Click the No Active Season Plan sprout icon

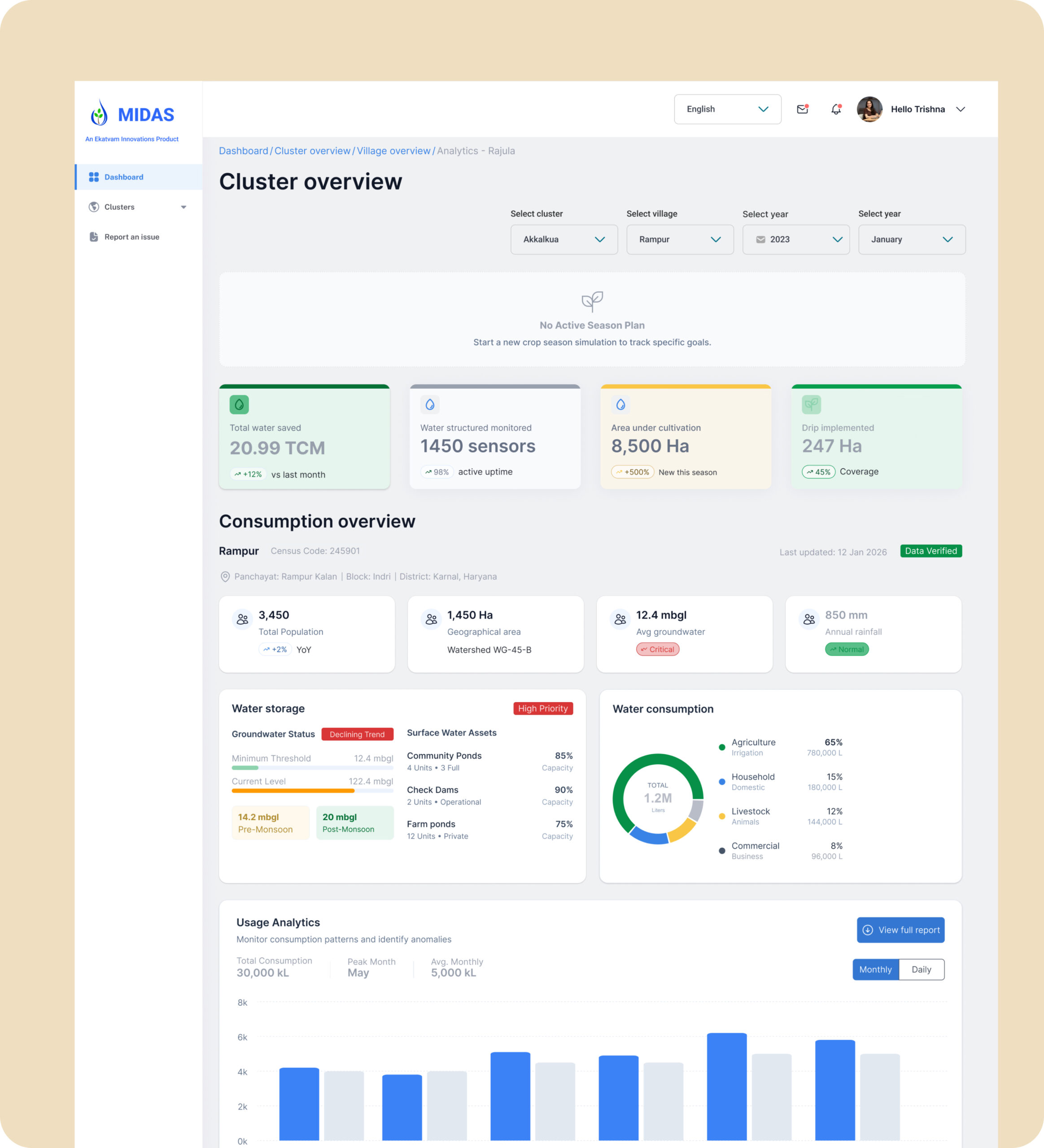click(592, 301)
